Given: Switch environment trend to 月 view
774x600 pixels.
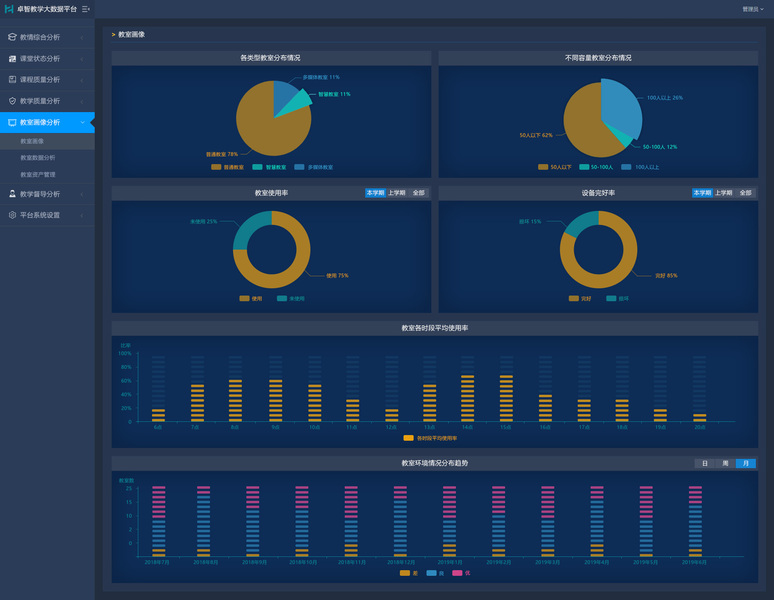Looking at the screenshot, I should 746,463.
